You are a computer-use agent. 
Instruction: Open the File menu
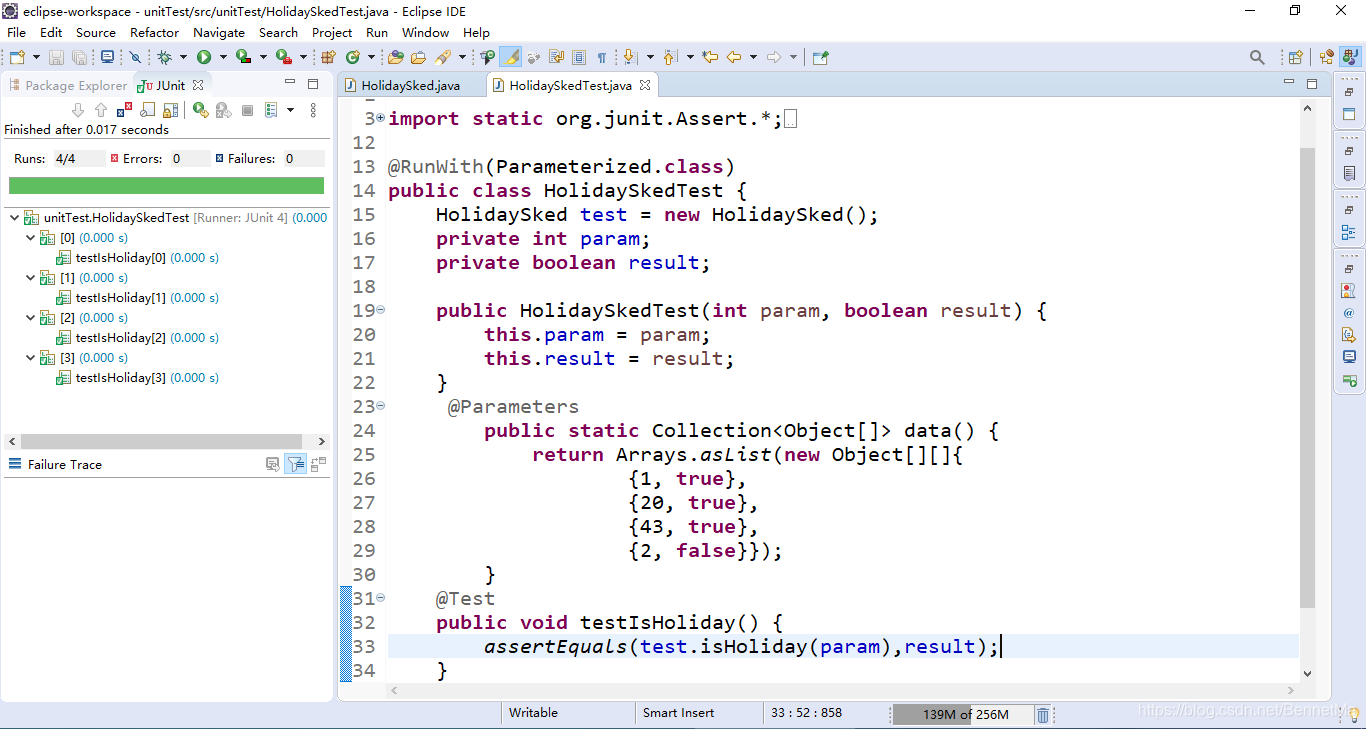(x=16, y=32)
